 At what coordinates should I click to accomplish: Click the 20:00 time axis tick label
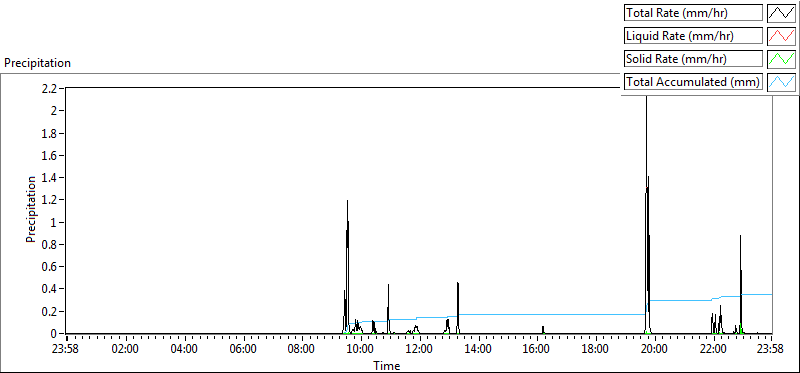[x=655, y=350]
